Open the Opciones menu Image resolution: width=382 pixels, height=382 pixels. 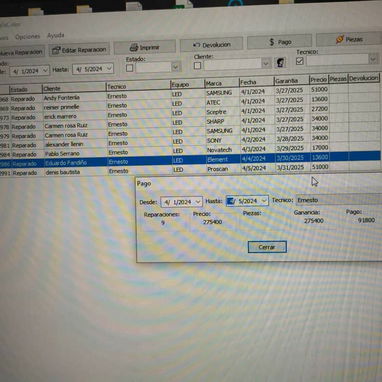click(x=28, y=37)
